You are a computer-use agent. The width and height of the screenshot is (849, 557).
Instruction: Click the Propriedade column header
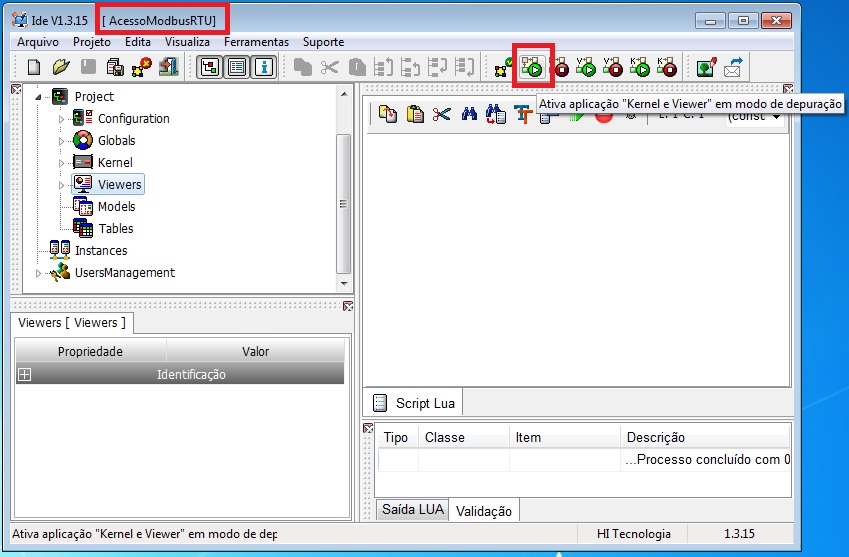point(90,351)
